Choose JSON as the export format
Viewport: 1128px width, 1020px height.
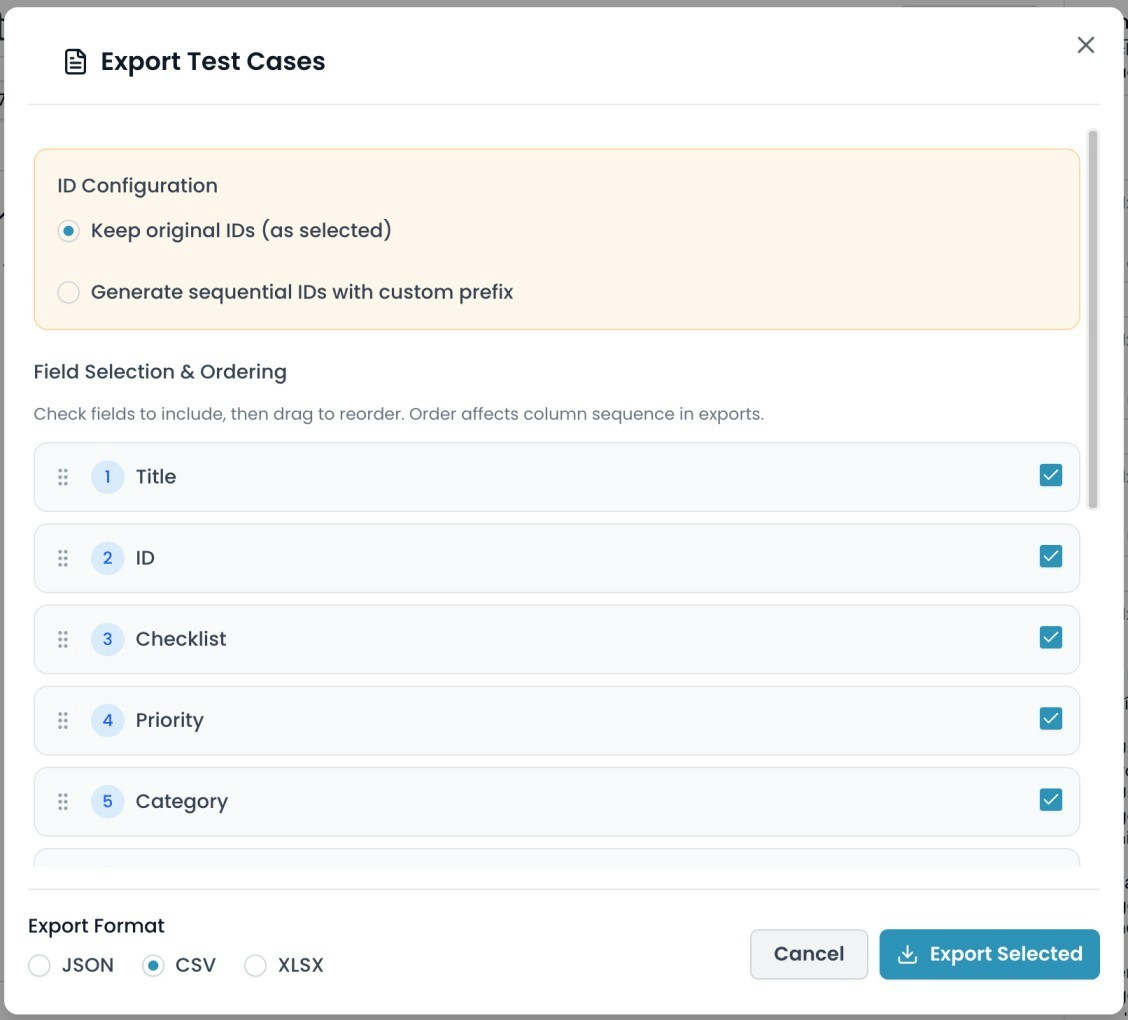[39, 965]
